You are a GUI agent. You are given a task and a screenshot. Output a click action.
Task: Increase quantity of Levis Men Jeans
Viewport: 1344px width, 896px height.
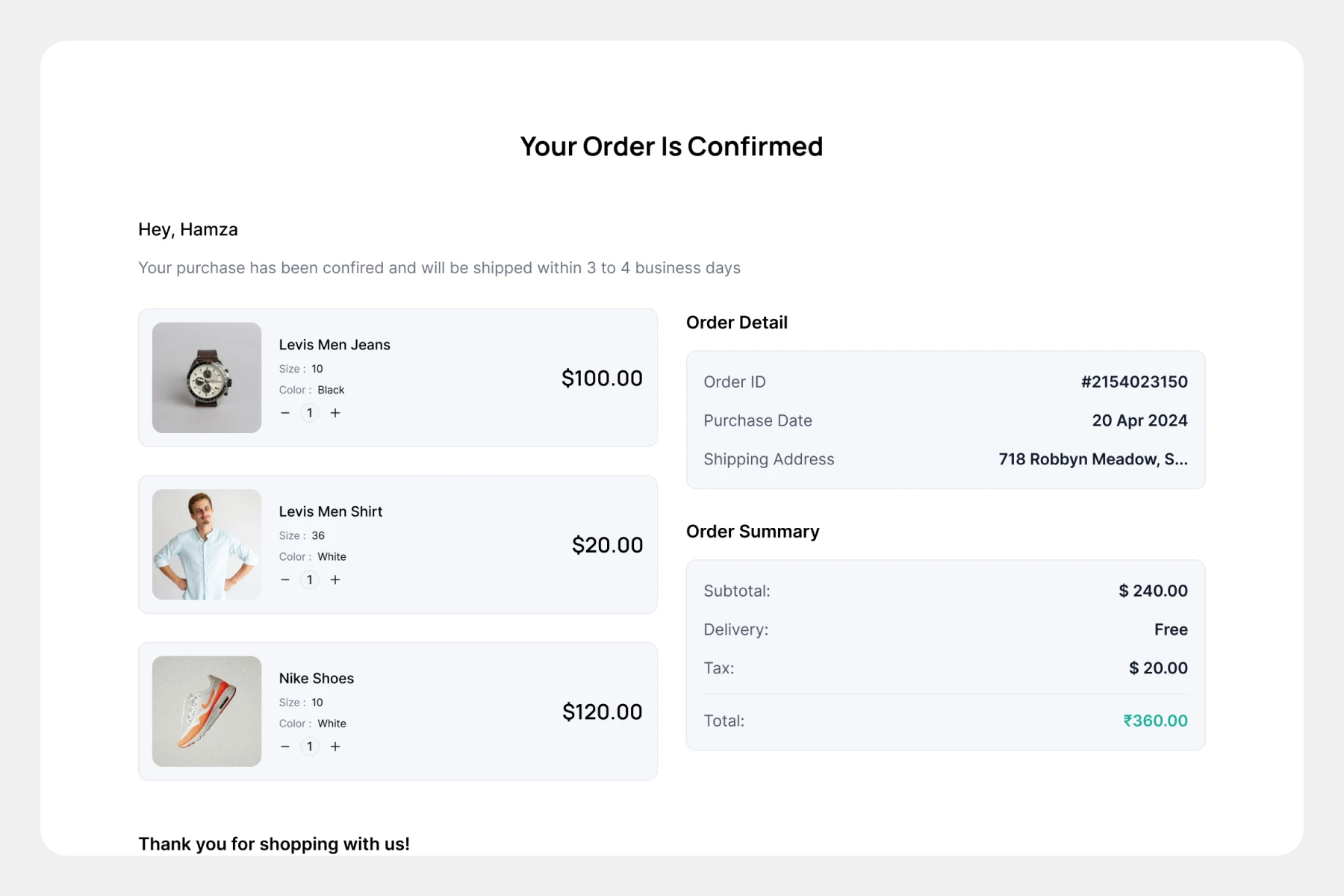click(335, 413)
